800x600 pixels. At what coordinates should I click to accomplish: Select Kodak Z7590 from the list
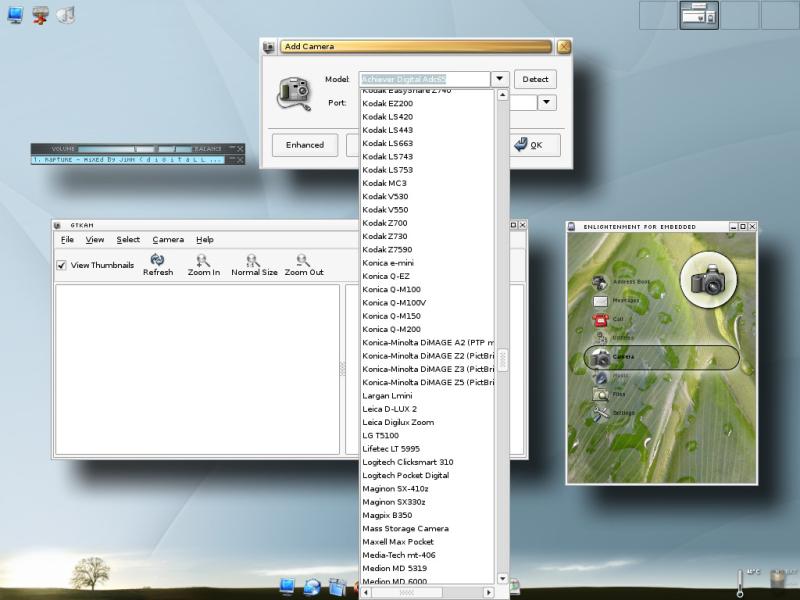pyautogui.click(x=428, y=249)
